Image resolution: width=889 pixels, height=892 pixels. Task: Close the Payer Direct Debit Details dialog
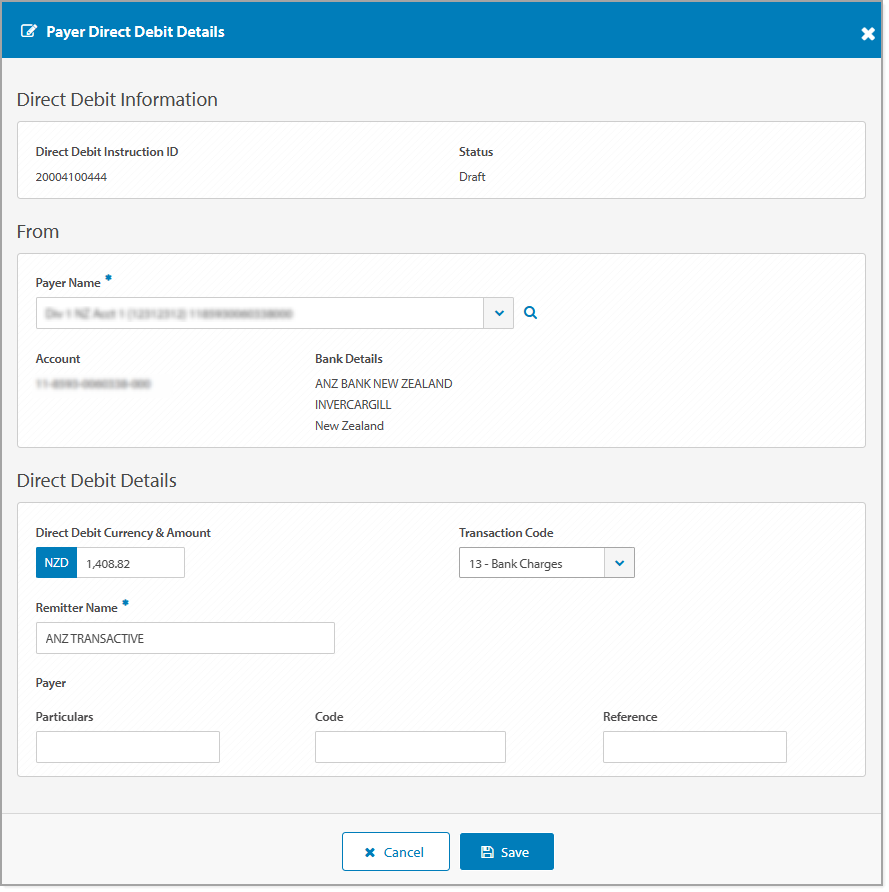868,33
